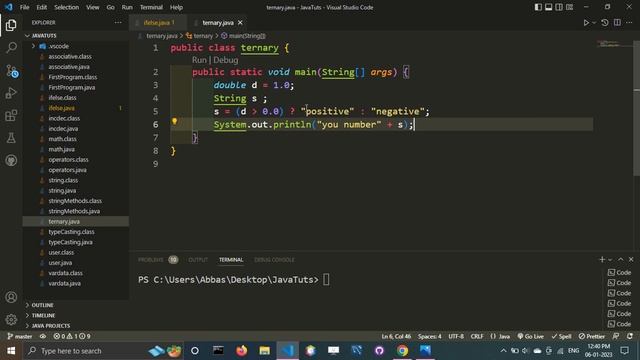Image resolution: width=640 pixels, height=360 pixels.
Task: Click the Ln 6, Col 46 status item
Action: [x=396, y=336]
